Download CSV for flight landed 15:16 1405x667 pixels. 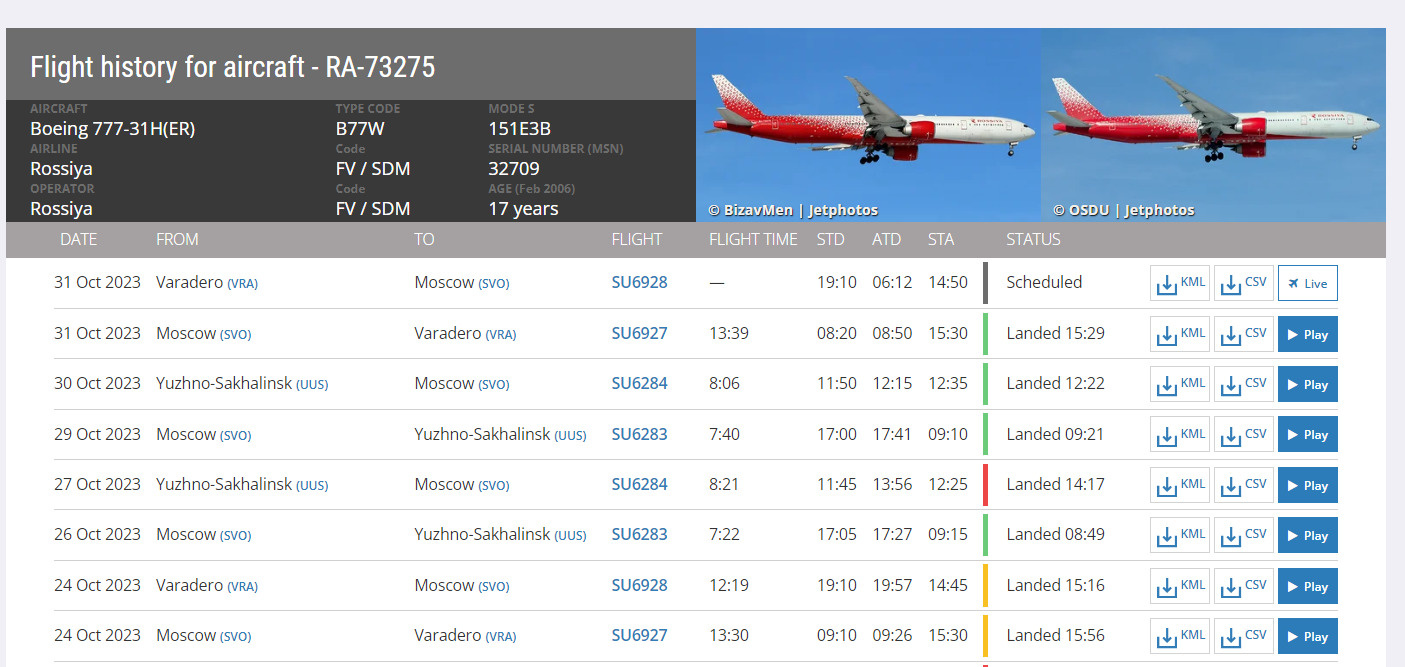tap(1243, 586)
